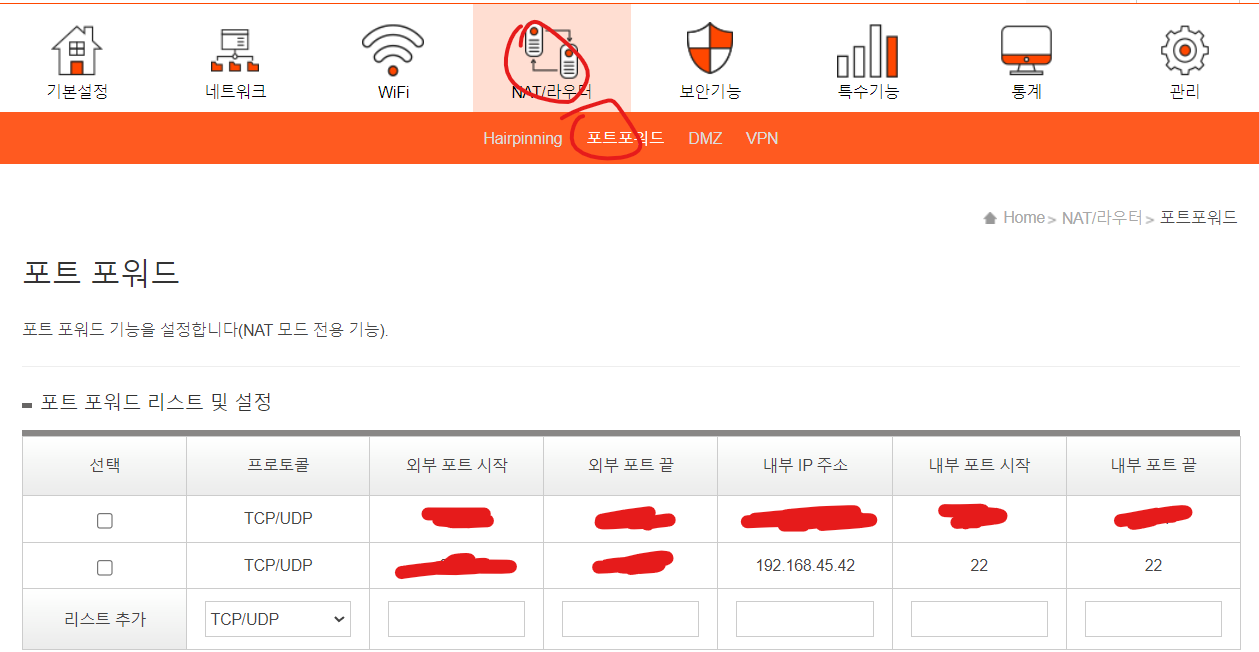Open the 네트워크 network icon
Image resolution: width=1259 pixels, height=652 pixels.
point(235,52)
